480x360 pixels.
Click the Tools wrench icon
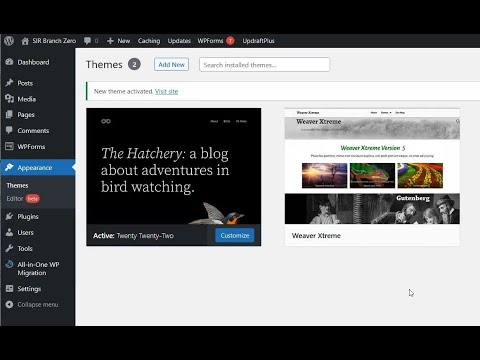pyautogui.click(x=9, y=248)
